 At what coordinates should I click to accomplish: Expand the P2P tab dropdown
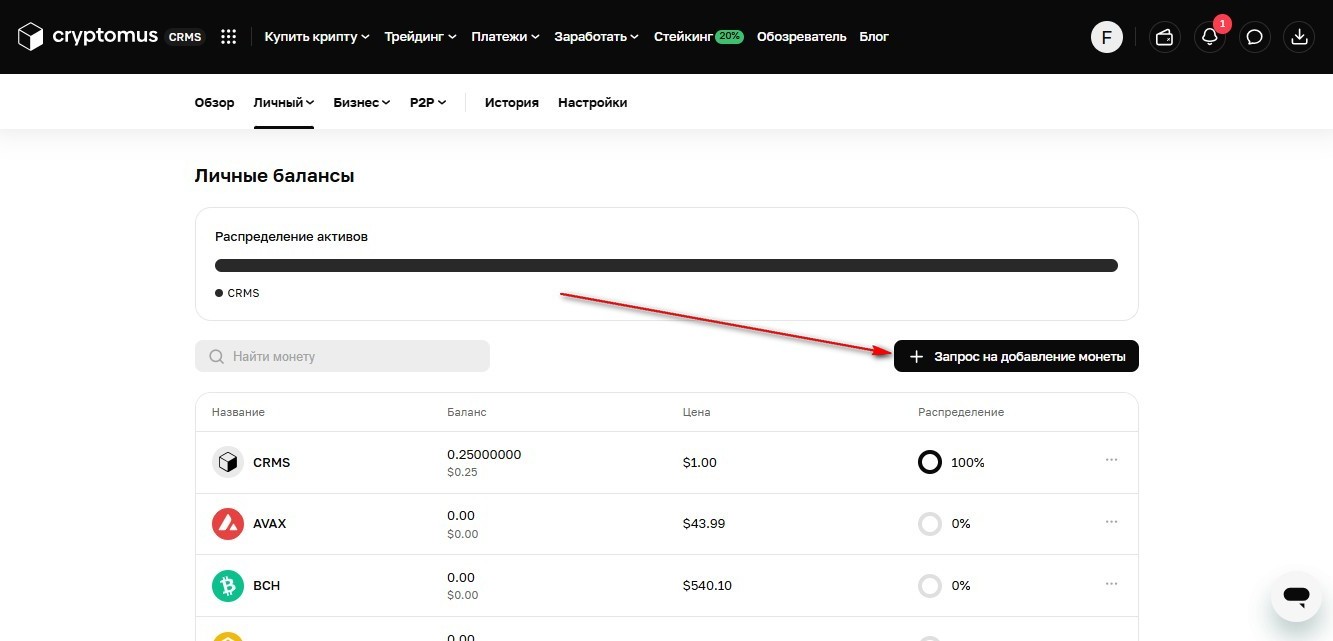(428, 103)
